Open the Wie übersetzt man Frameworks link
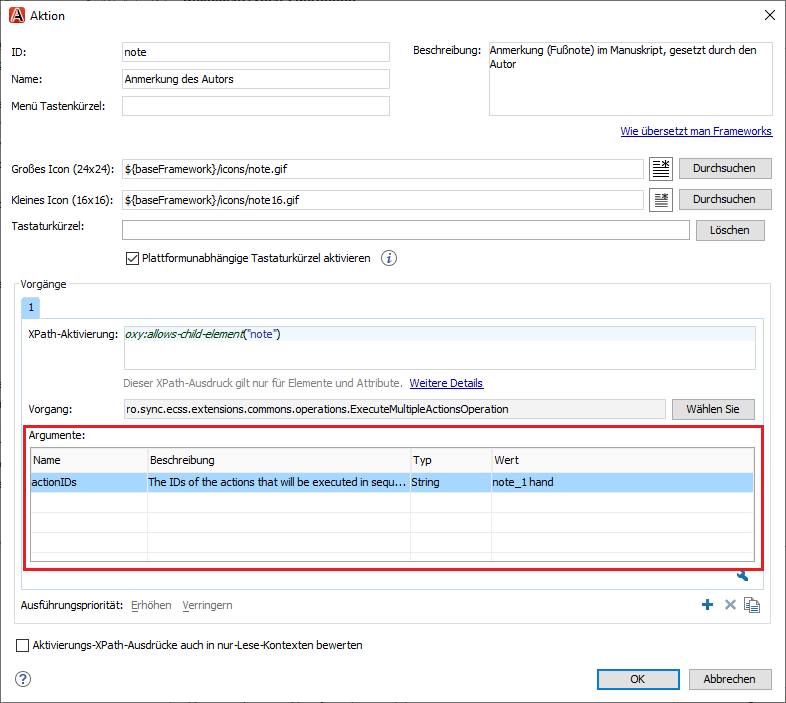The height and width of the screenshot is (703, 786). coord(696,131)
